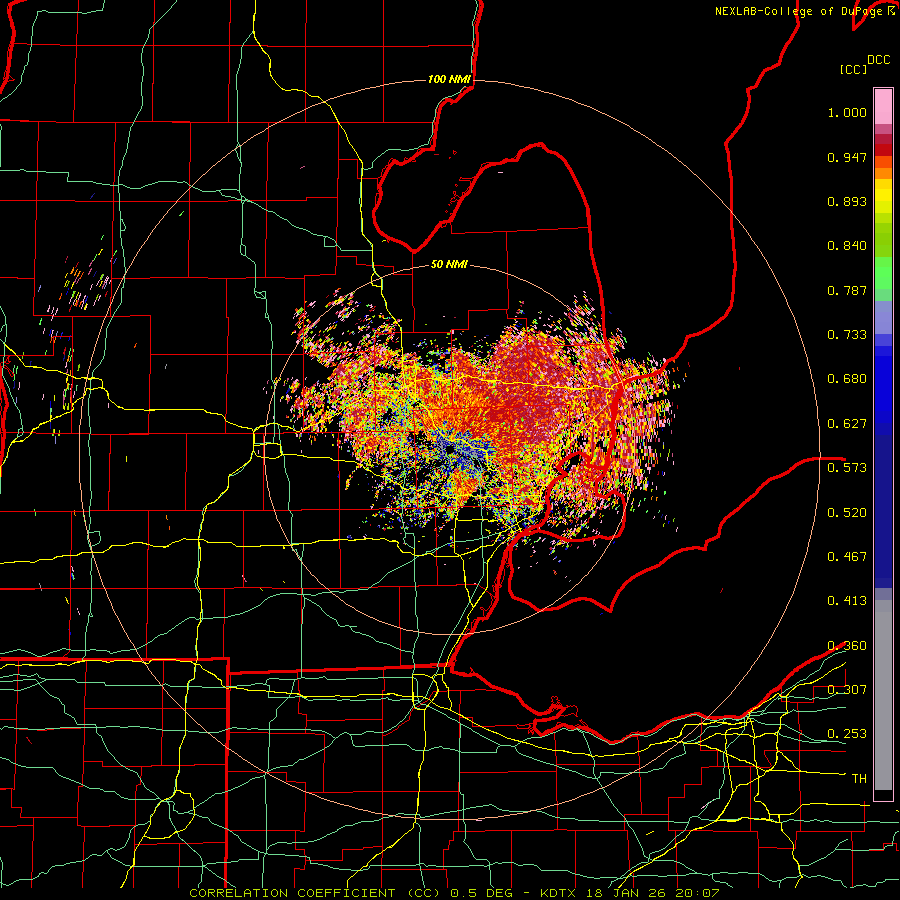900x900 pixels.
Task: Select the 0.680 scale value
Action: (847, 379)
